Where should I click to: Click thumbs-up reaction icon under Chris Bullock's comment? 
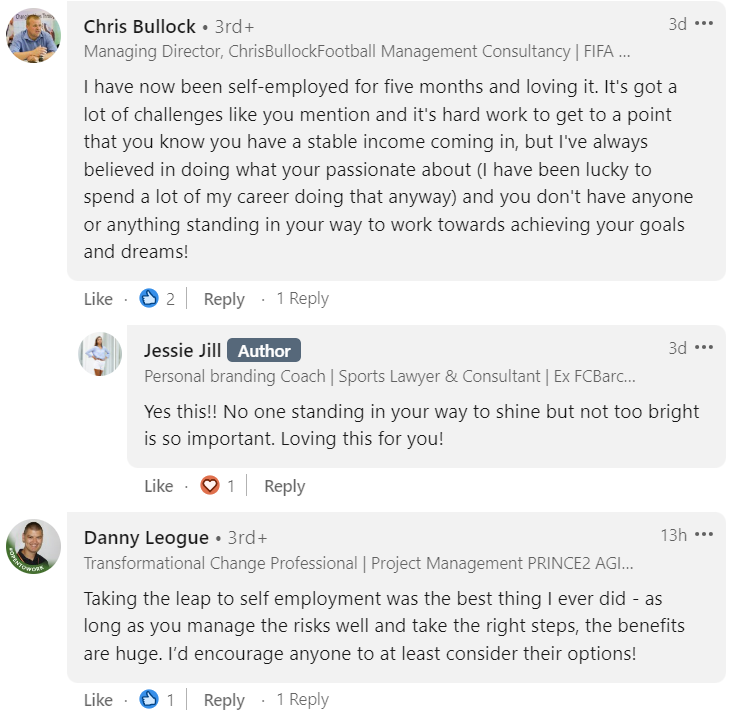[x=149, y=298]
